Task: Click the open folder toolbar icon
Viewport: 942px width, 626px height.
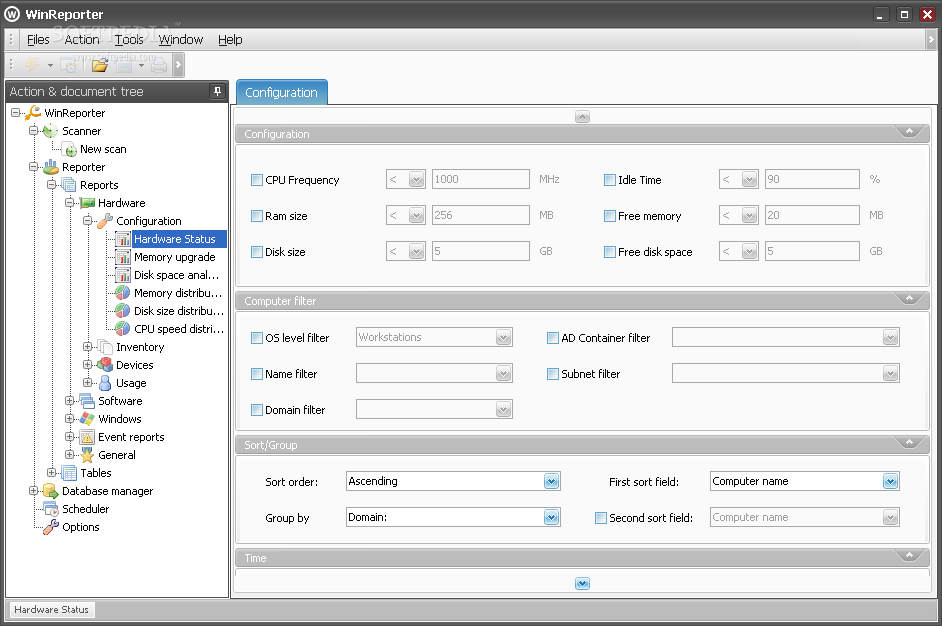Action: tap(100, 65)
